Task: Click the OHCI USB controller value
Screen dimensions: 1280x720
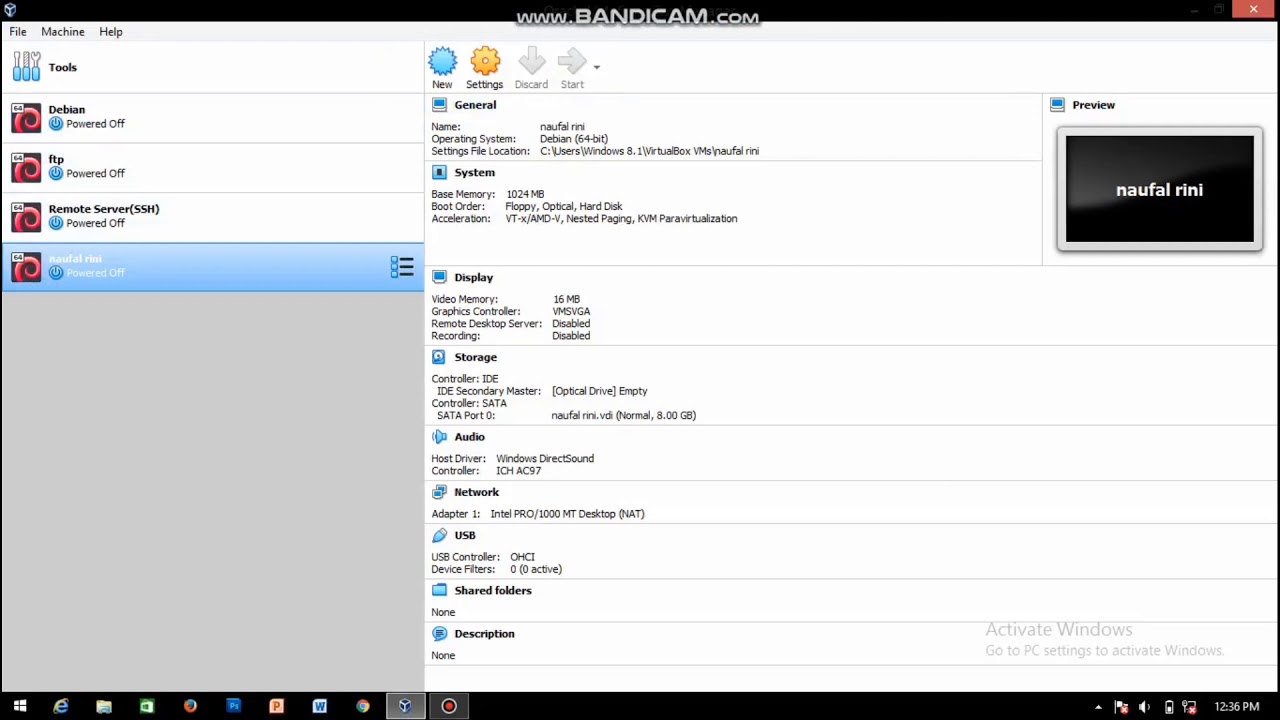Action: [x=522, y=557]
